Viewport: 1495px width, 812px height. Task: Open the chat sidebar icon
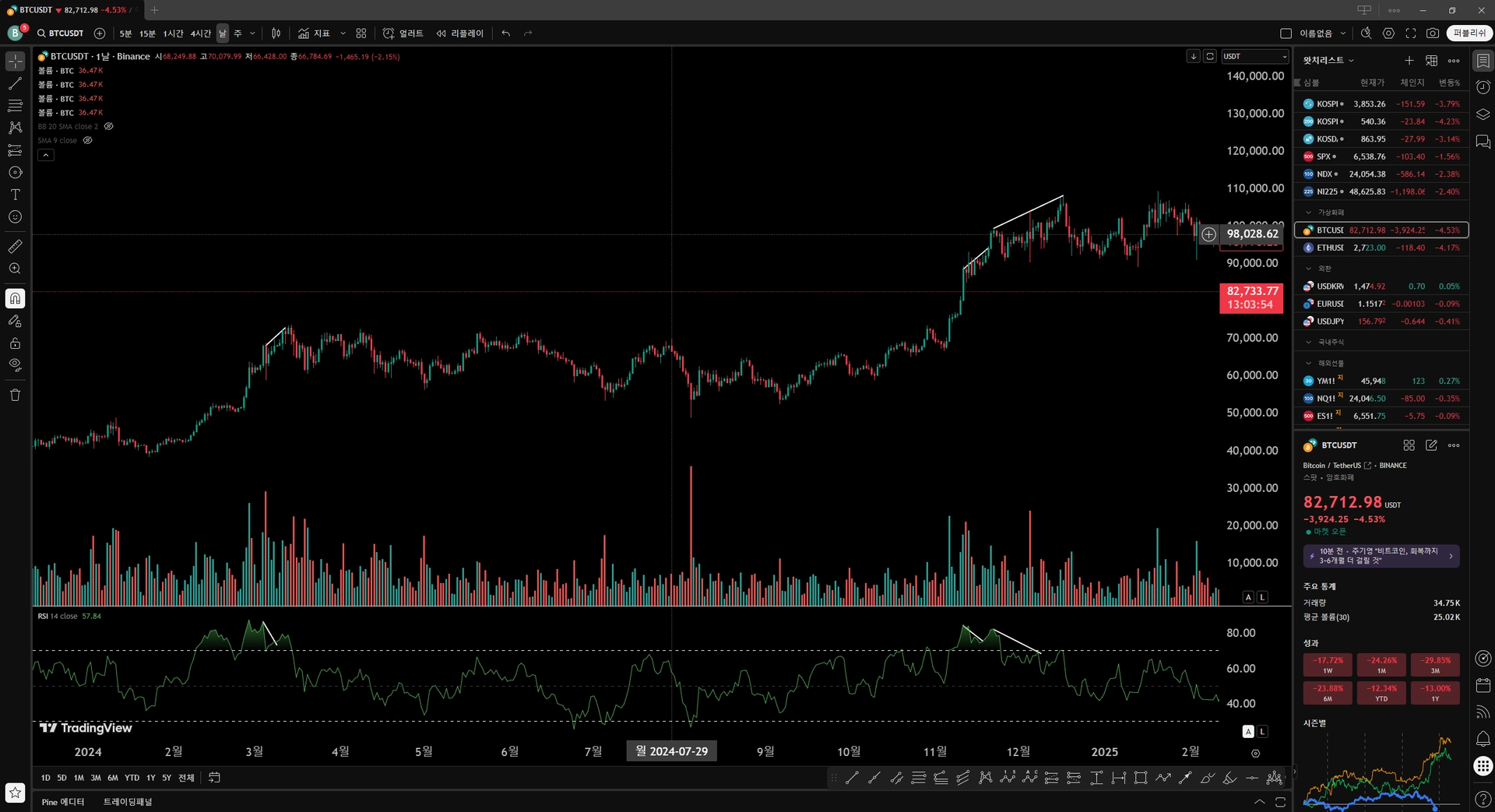(1483, 142)
